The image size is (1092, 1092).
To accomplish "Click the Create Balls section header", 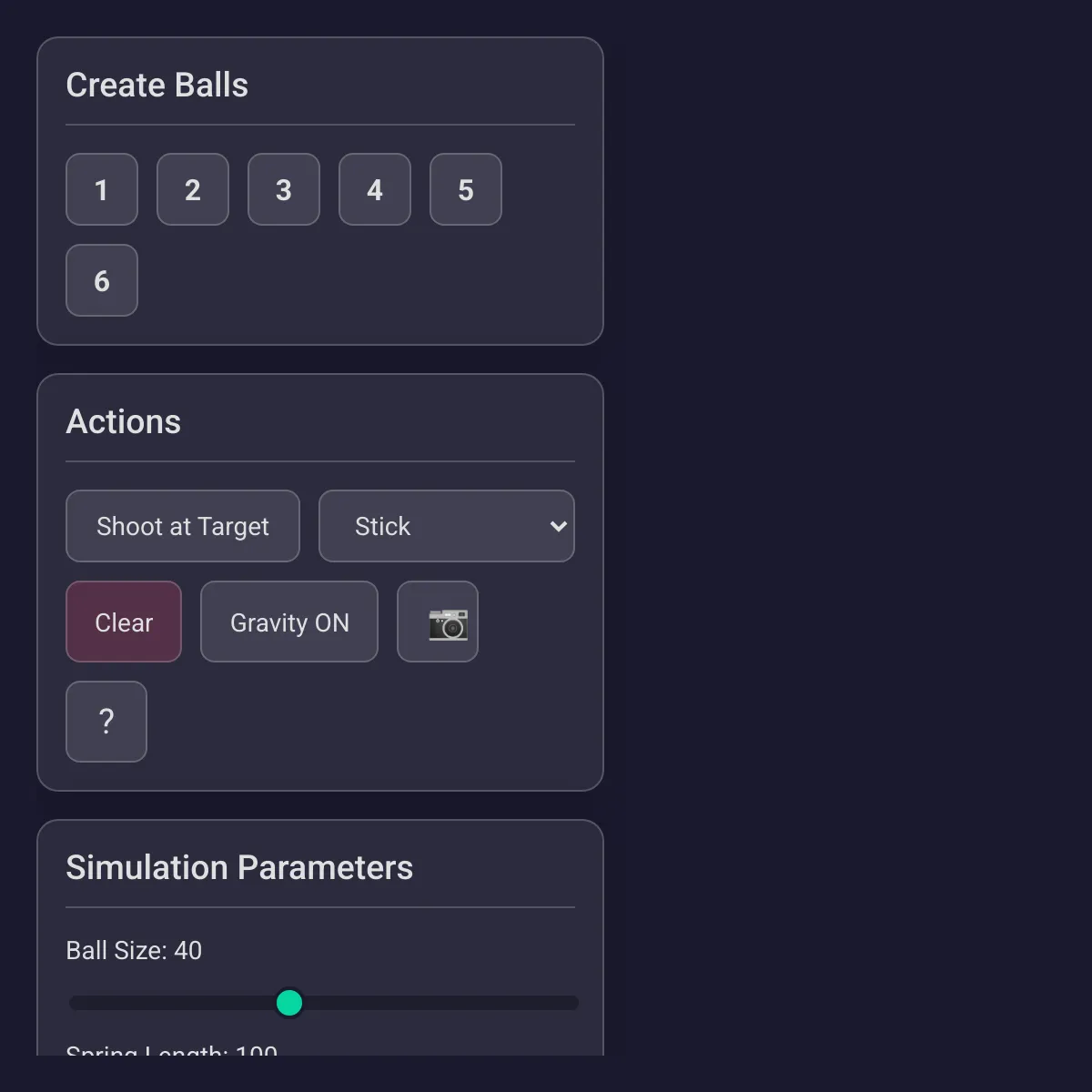I will [157, 84].
